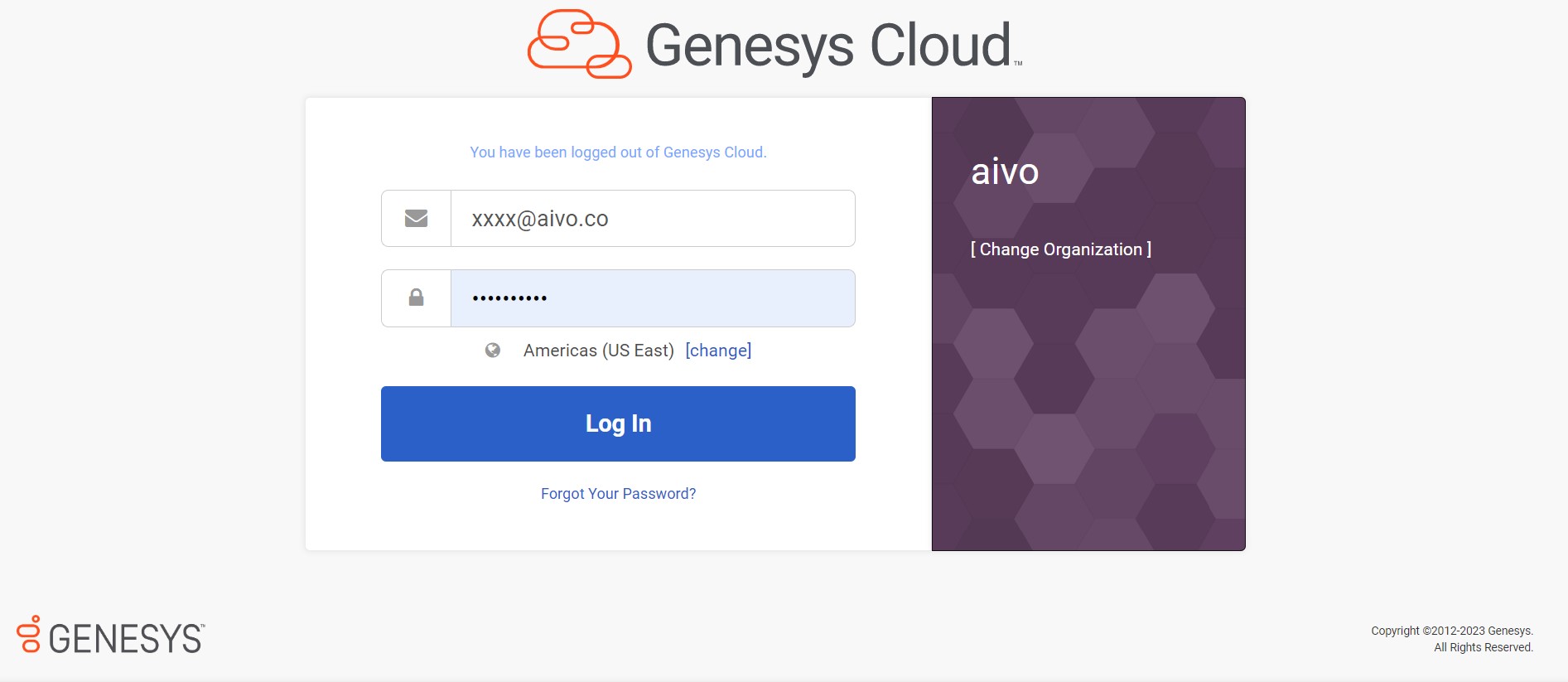Focus the email field containing xxxx@aivo.co
The height and width of the screenshot is (682, 1568).
tap(653, 219)
